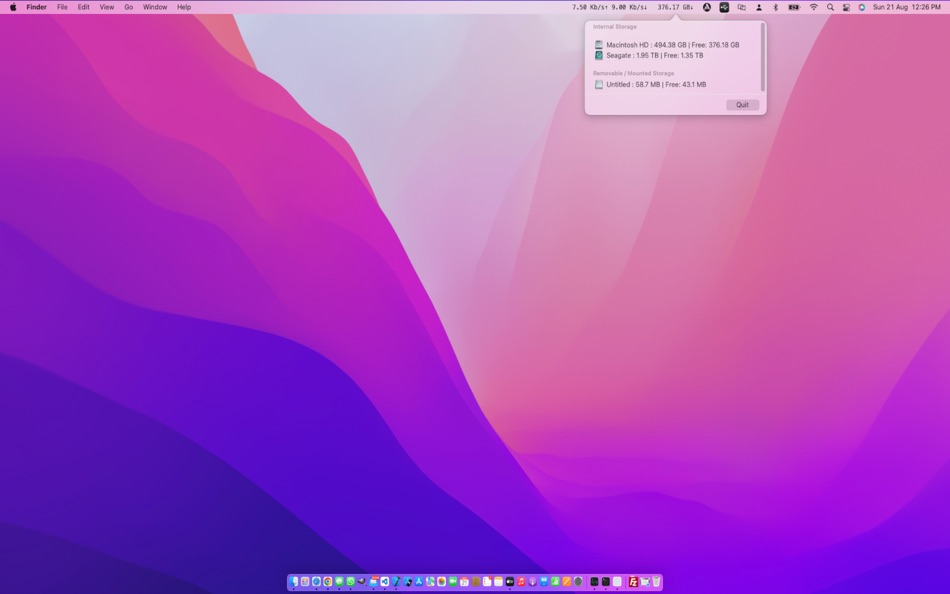The image size is (950, 594).
Task: Click the black USB menu bar icon
Action: (724, 7)
